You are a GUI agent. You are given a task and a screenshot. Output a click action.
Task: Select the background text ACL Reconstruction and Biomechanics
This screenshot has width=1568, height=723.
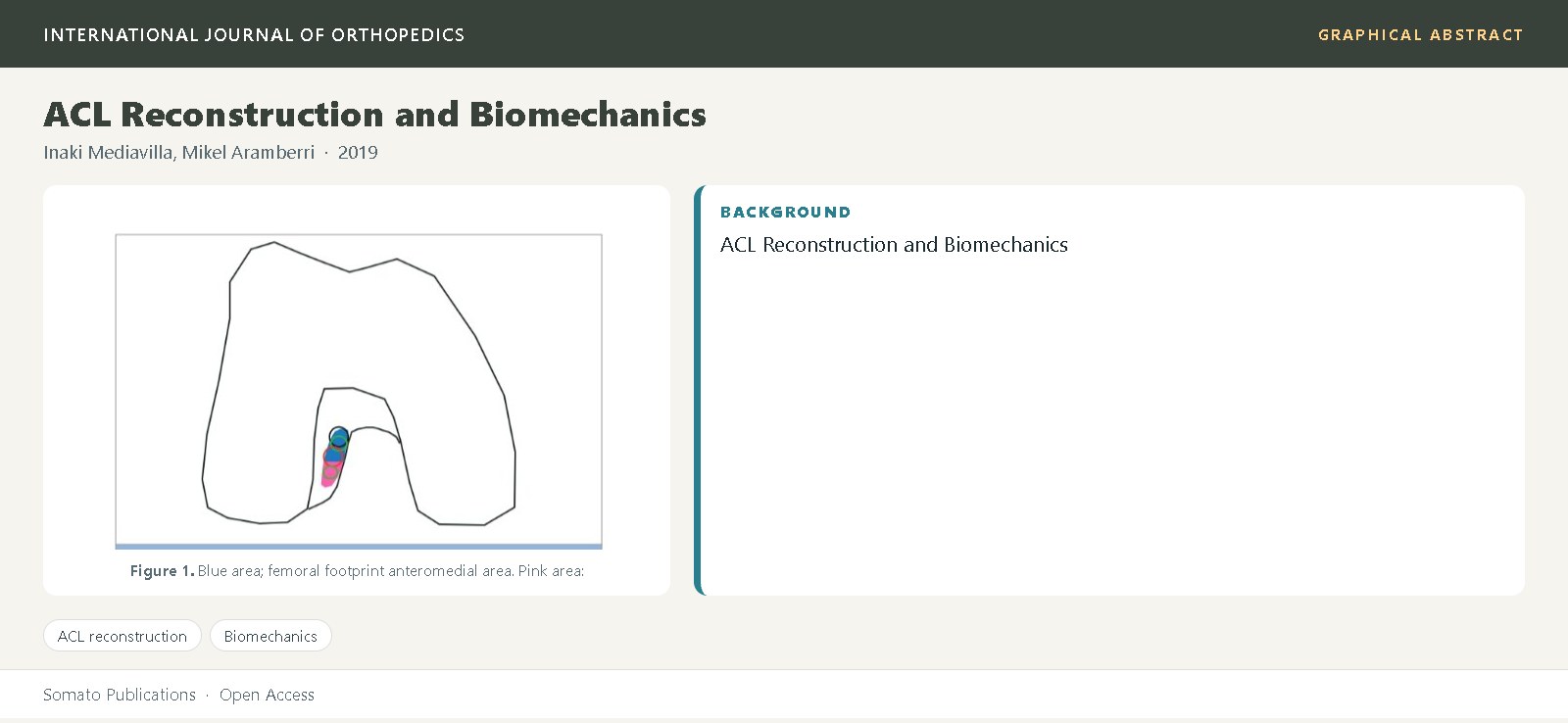click(894, 245)
